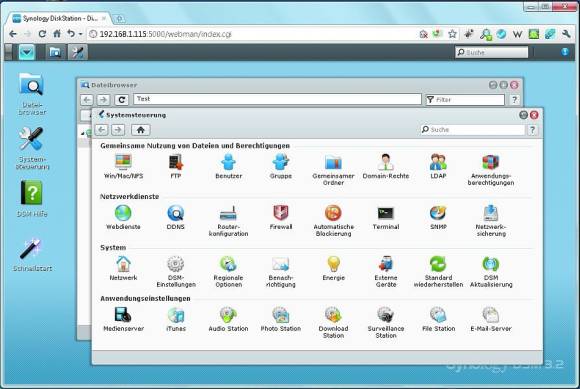This screenshot has height=389, width=580.
Task: Open Webdienste settings
Action: 123,217
